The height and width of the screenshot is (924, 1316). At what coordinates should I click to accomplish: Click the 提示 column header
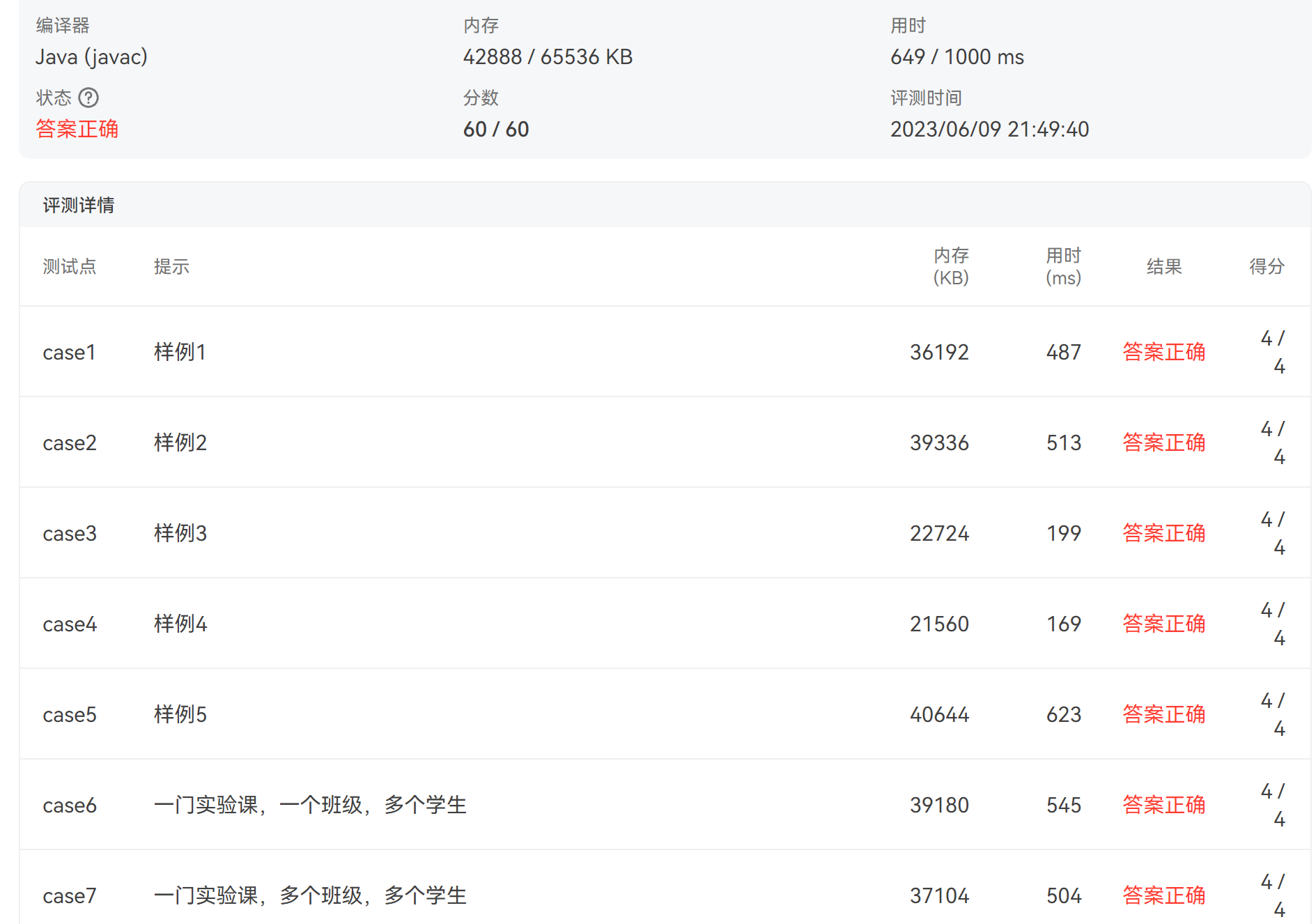coord(171,266)
